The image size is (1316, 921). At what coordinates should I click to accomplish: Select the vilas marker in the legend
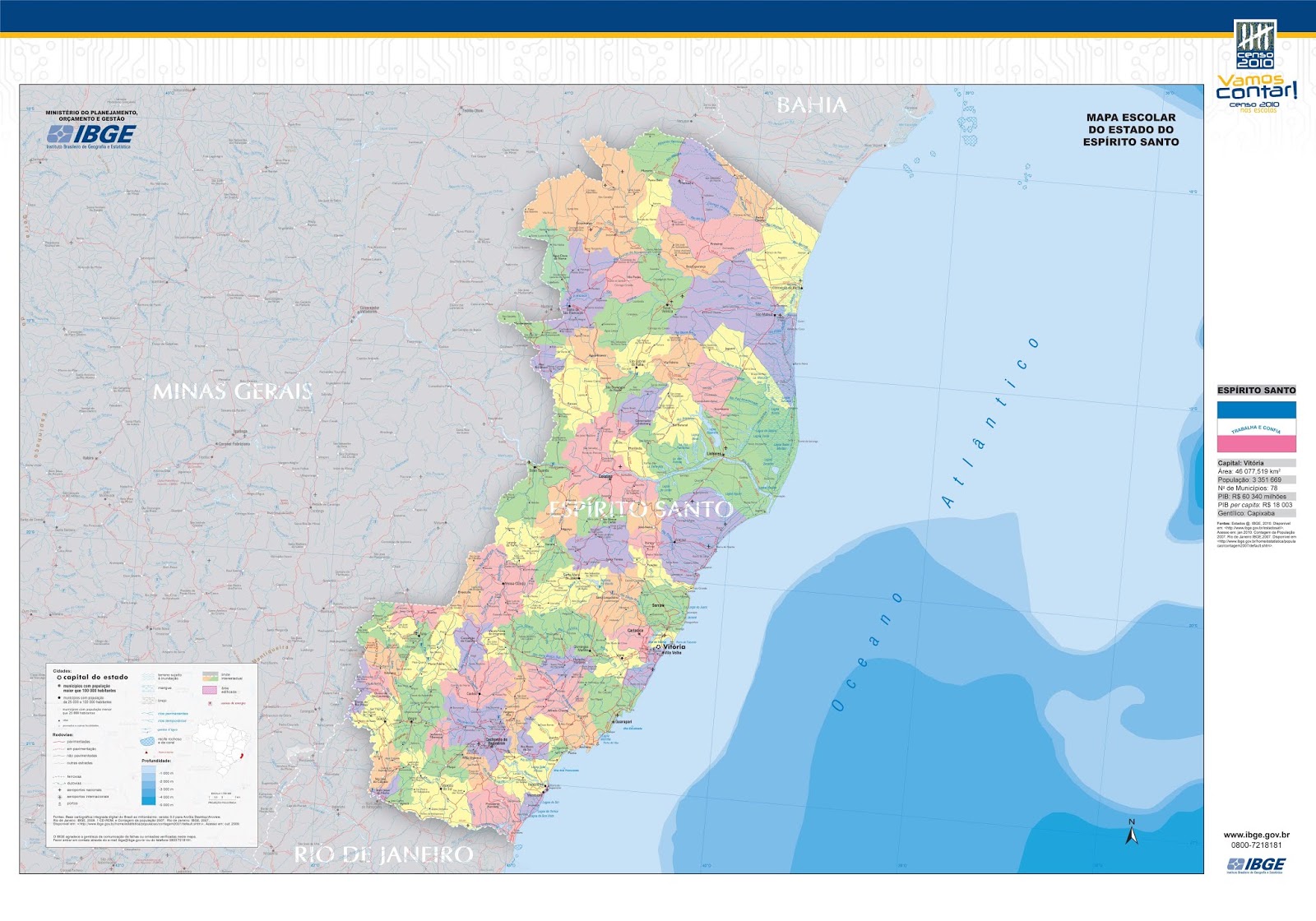[x=59, y=720]
